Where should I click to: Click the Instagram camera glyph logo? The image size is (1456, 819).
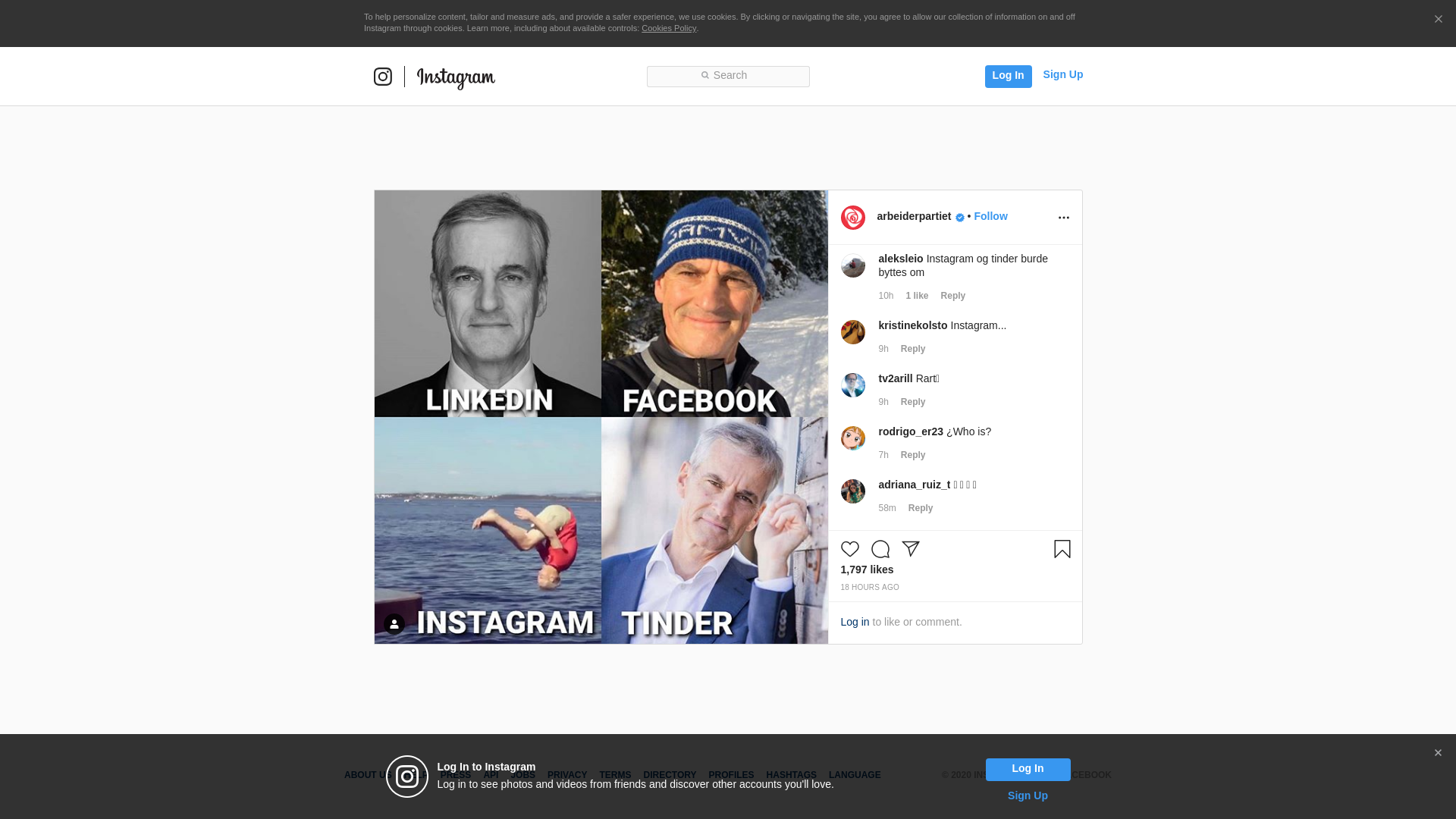pos(383,77)
